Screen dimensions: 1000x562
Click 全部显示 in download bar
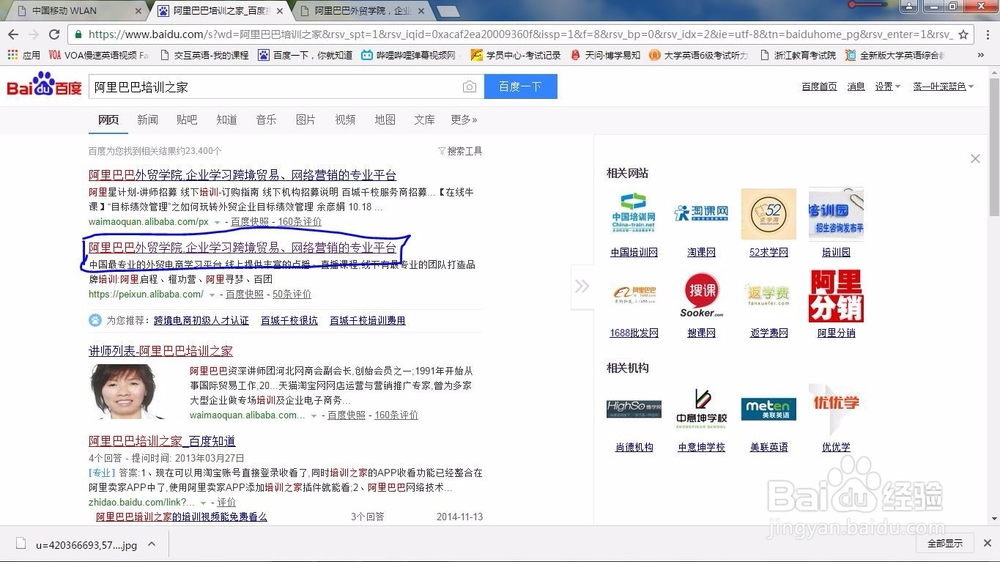(945, 544)
